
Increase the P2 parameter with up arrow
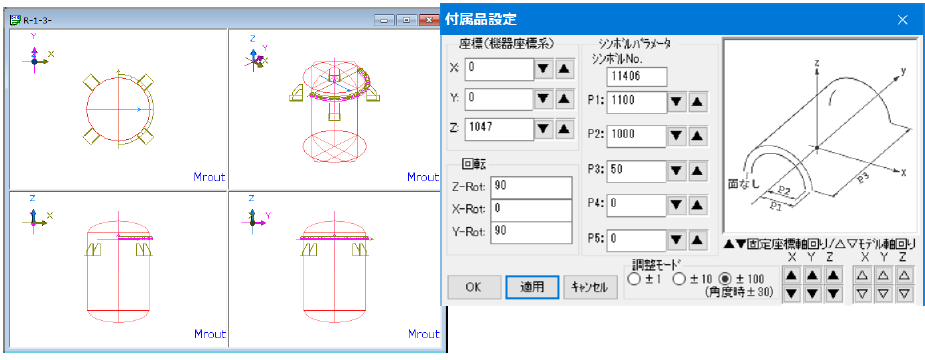(697, 136)
